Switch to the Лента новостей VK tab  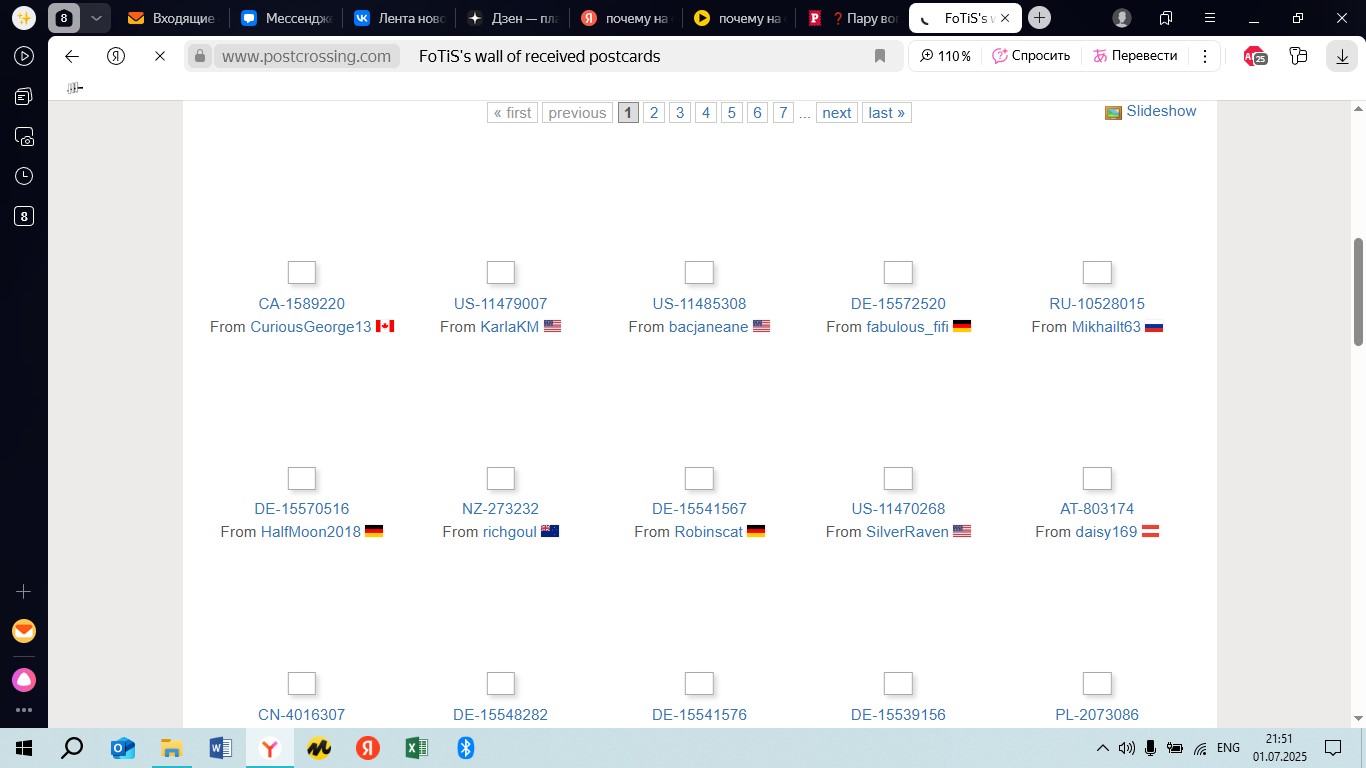[x=398, y=18]
